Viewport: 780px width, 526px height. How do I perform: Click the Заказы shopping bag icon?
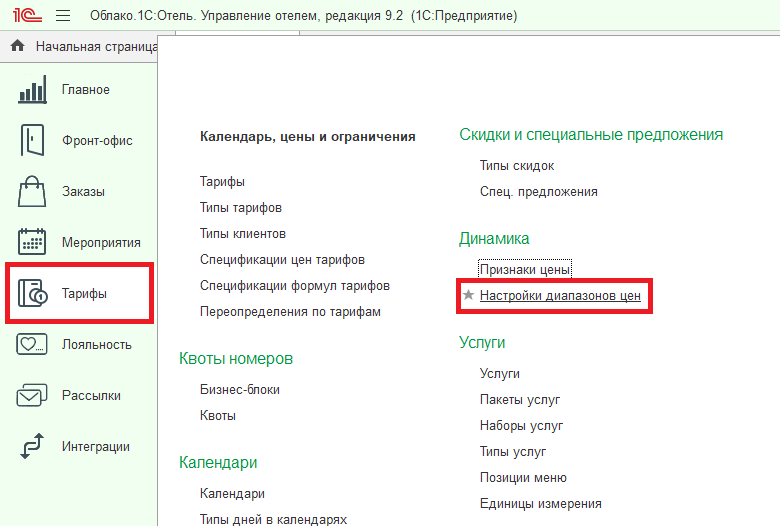pyautogui.click(x=32, y=192)
